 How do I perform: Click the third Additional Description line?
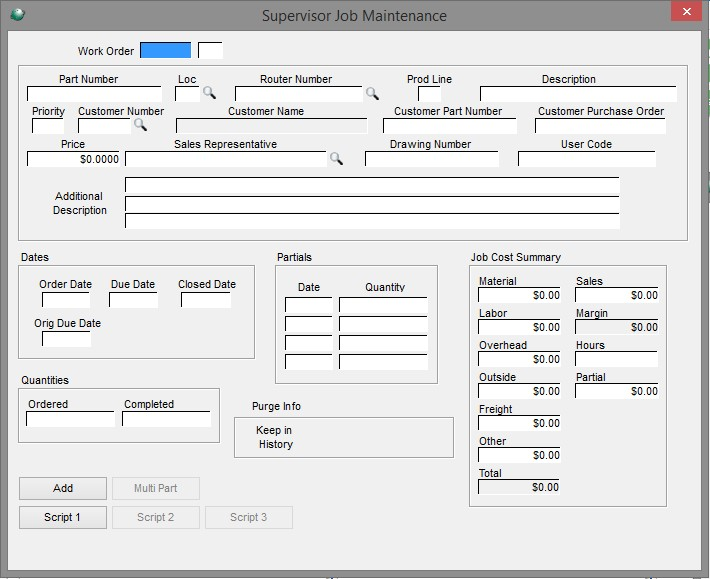(x=372, y=221)
